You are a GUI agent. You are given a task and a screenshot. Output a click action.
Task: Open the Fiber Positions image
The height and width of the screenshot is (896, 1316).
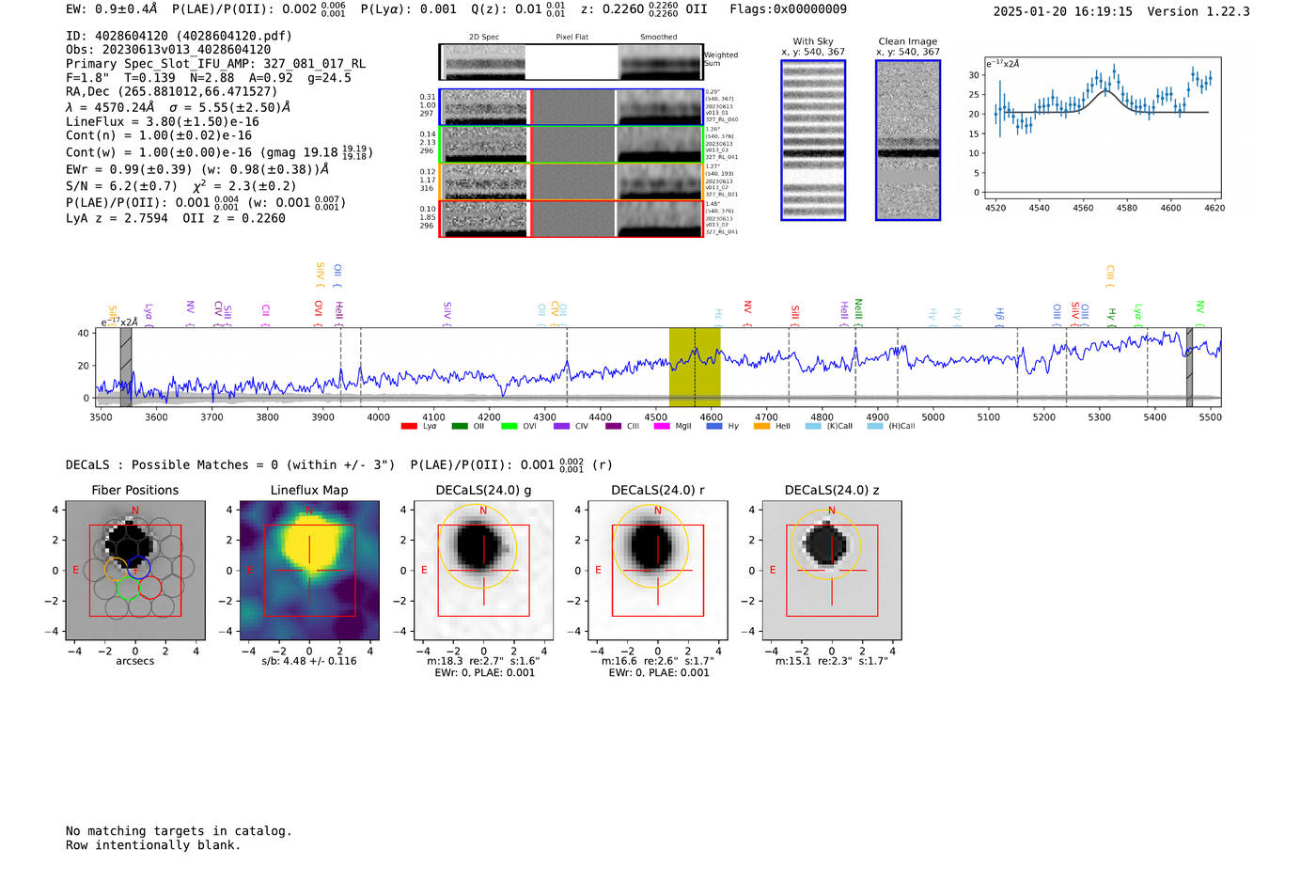click(x=135, y=572)
